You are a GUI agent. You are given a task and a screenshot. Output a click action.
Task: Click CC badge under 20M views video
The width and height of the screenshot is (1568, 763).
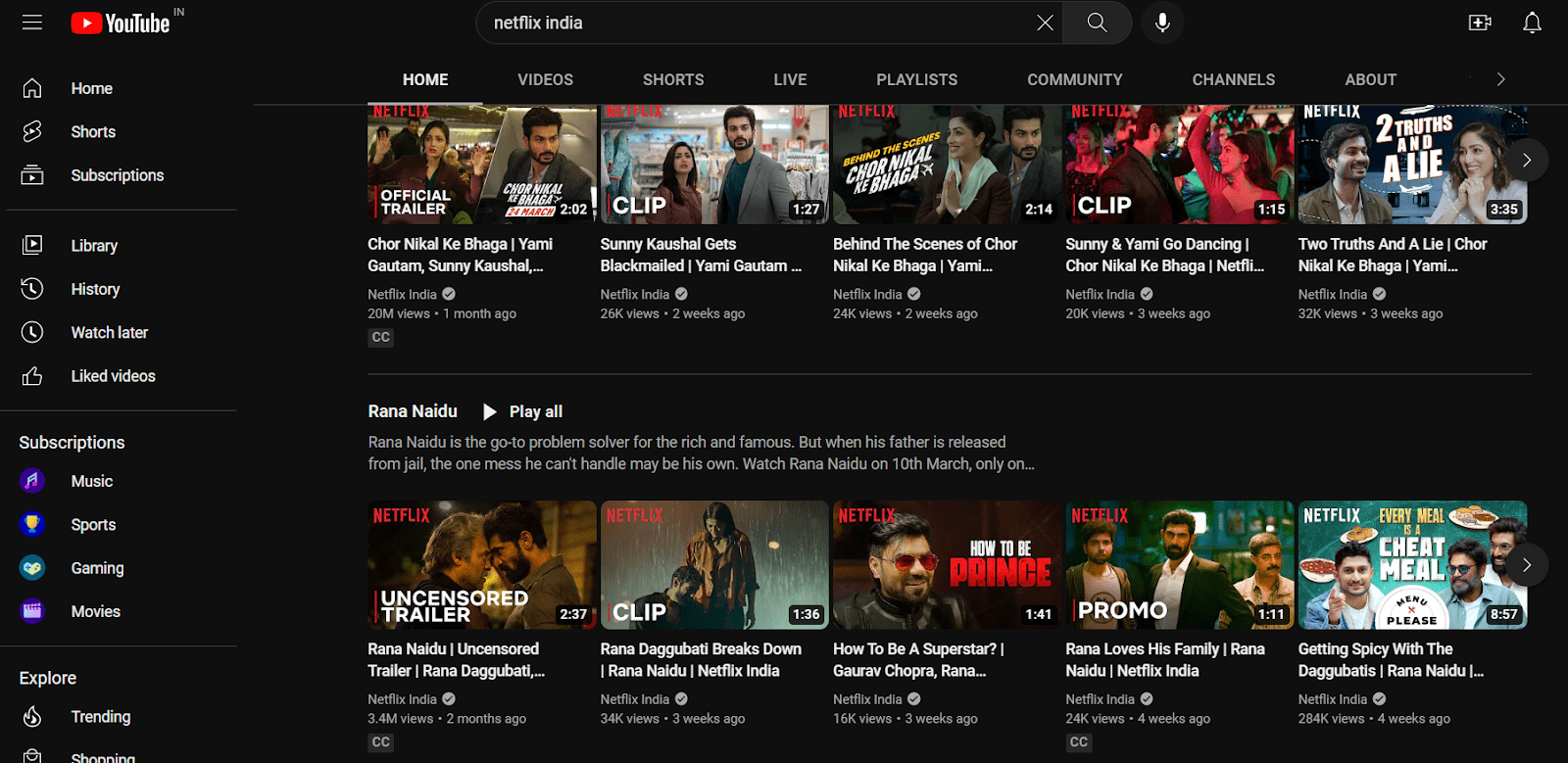coord(381,337)
